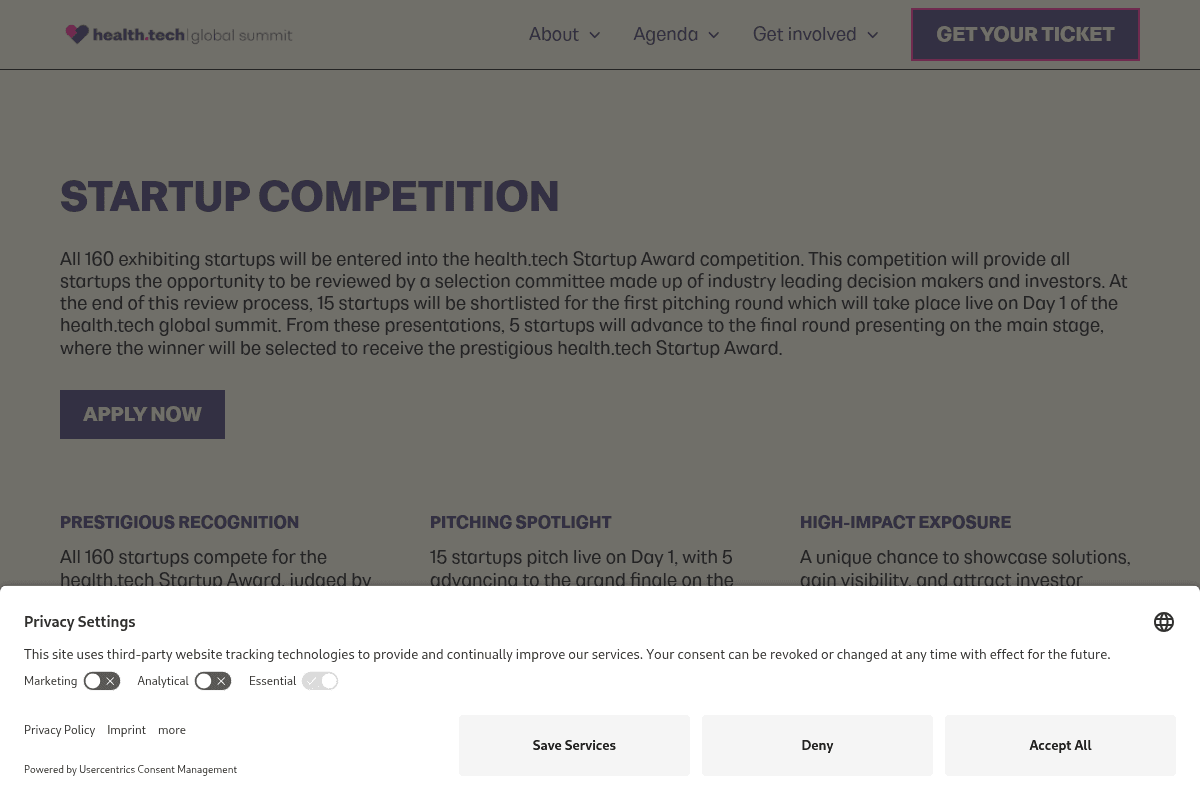
Task: Accept All privacy settings
Action: click(x=1060, y=745)
